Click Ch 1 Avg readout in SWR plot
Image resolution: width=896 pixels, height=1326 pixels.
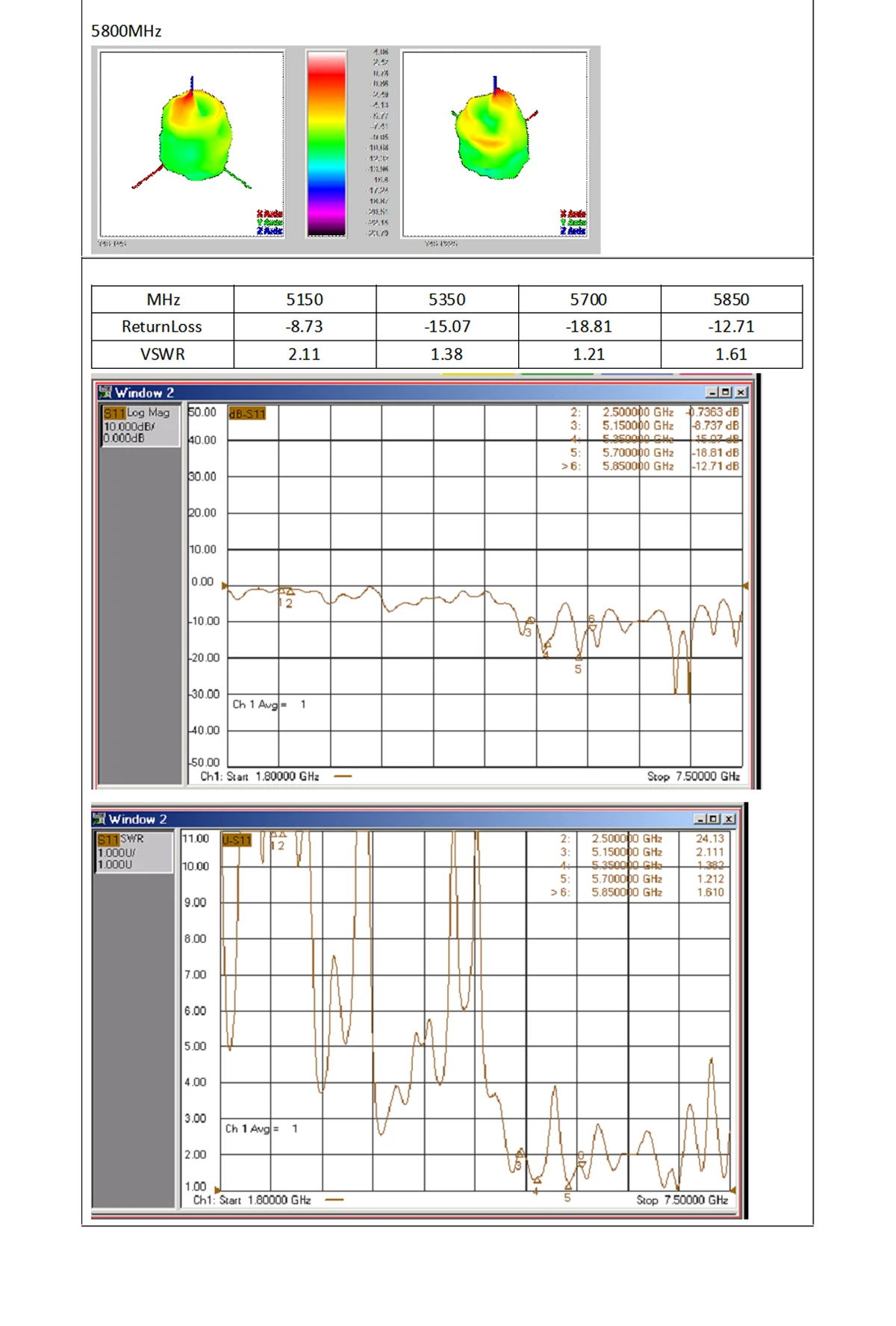click(x=261, y=1129)
